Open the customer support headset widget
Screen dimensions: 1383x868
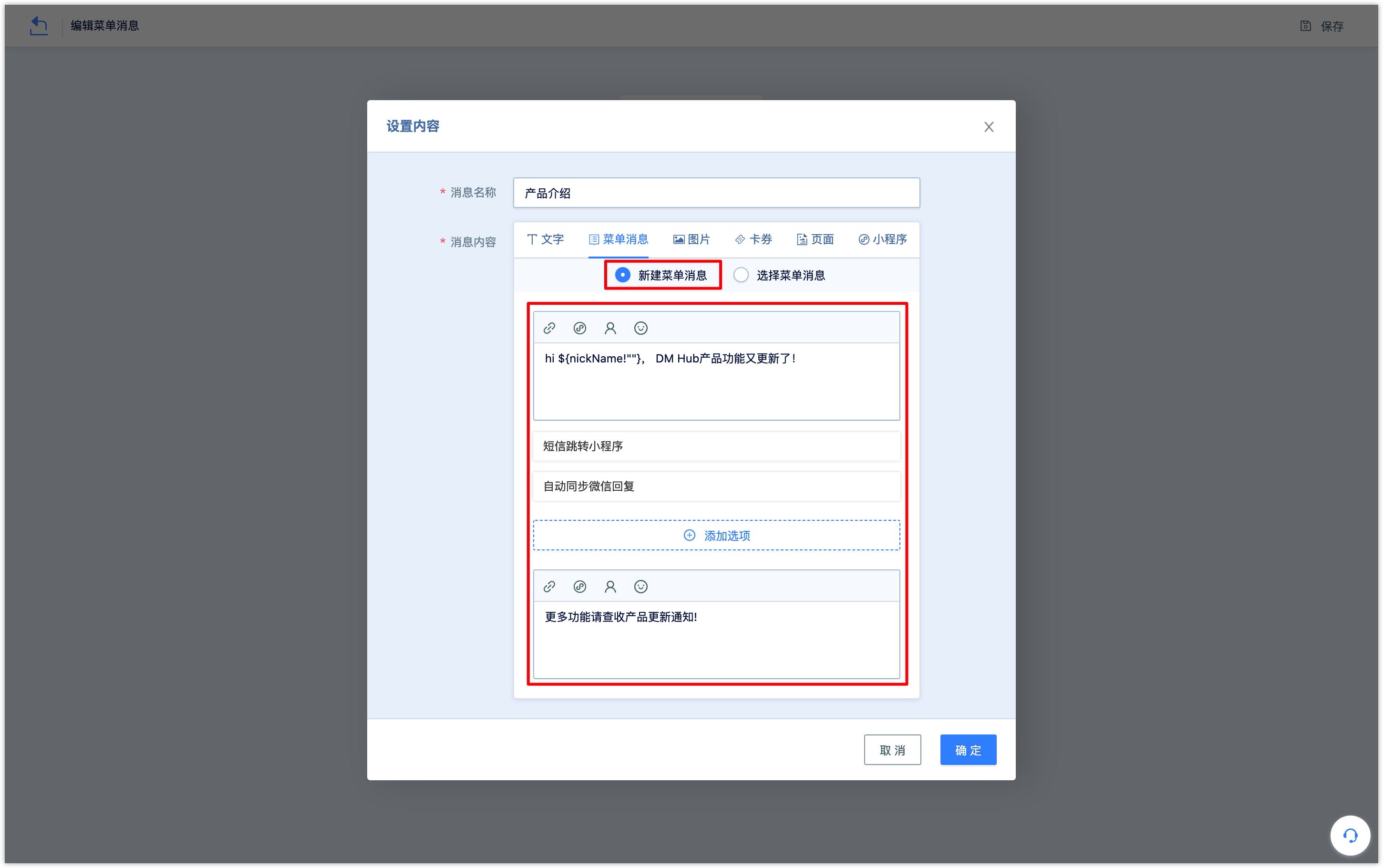coord(1350,835)
